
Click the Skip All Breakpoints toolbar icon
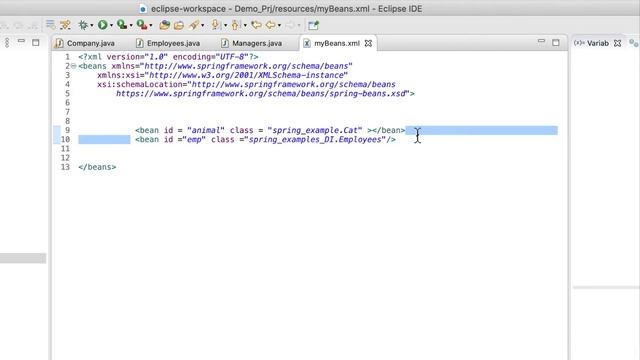tap(65, 25)
